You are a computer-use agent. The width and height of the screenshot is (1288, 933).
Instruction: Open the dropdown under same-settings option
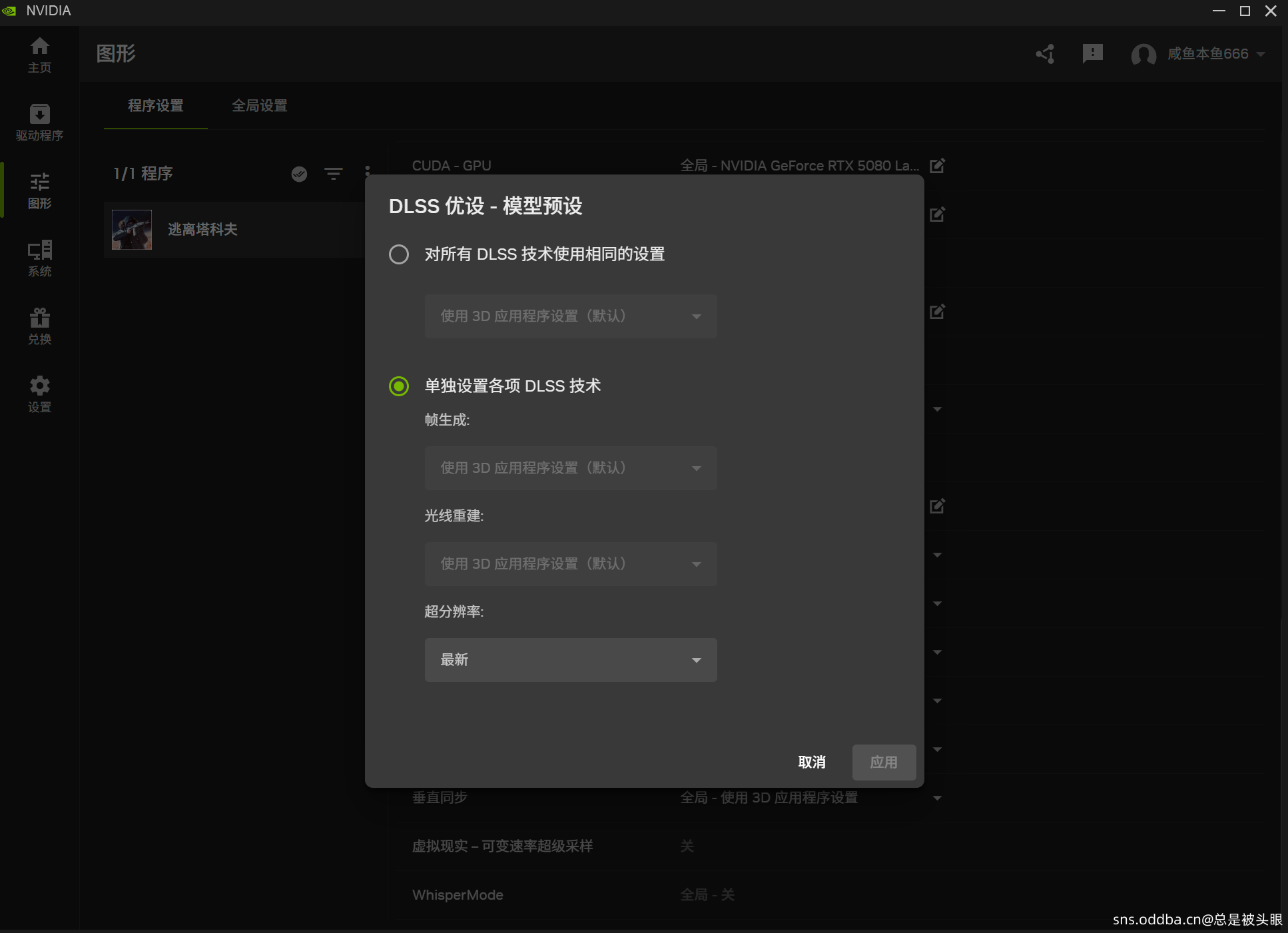tap(571, 316)
